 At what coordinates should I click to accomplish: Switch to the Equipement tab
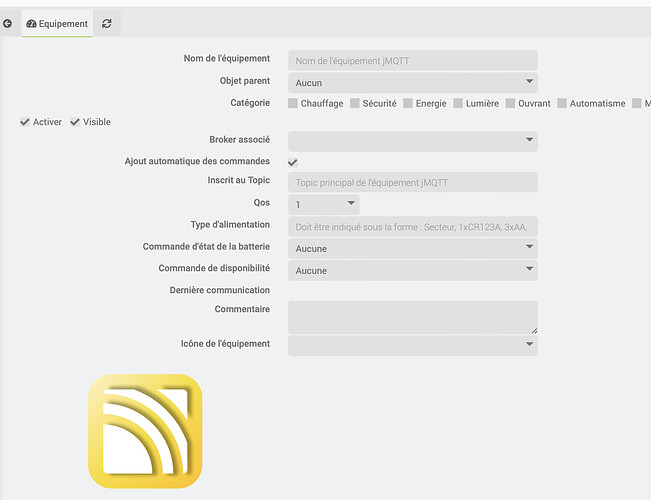point(57,23)
